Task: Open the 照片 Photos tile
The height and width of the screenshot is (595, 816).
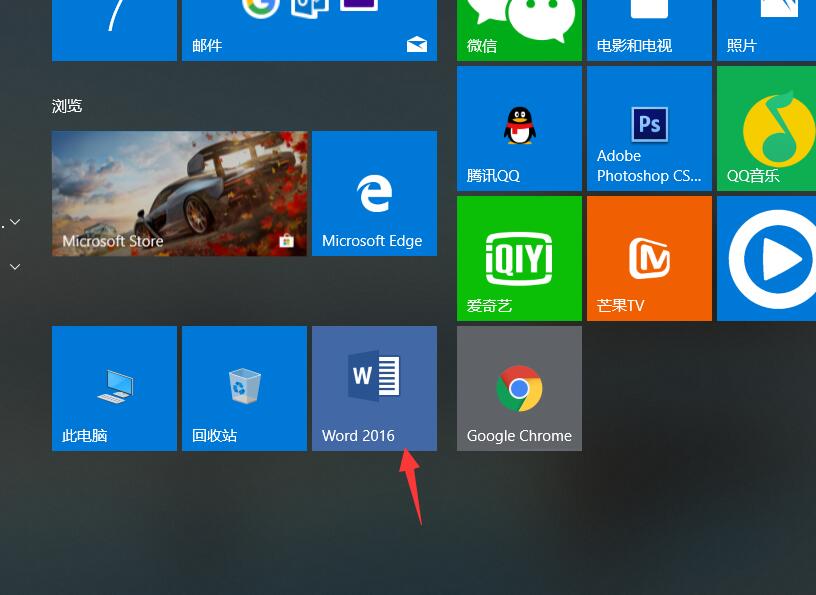Action: point(767,30)
